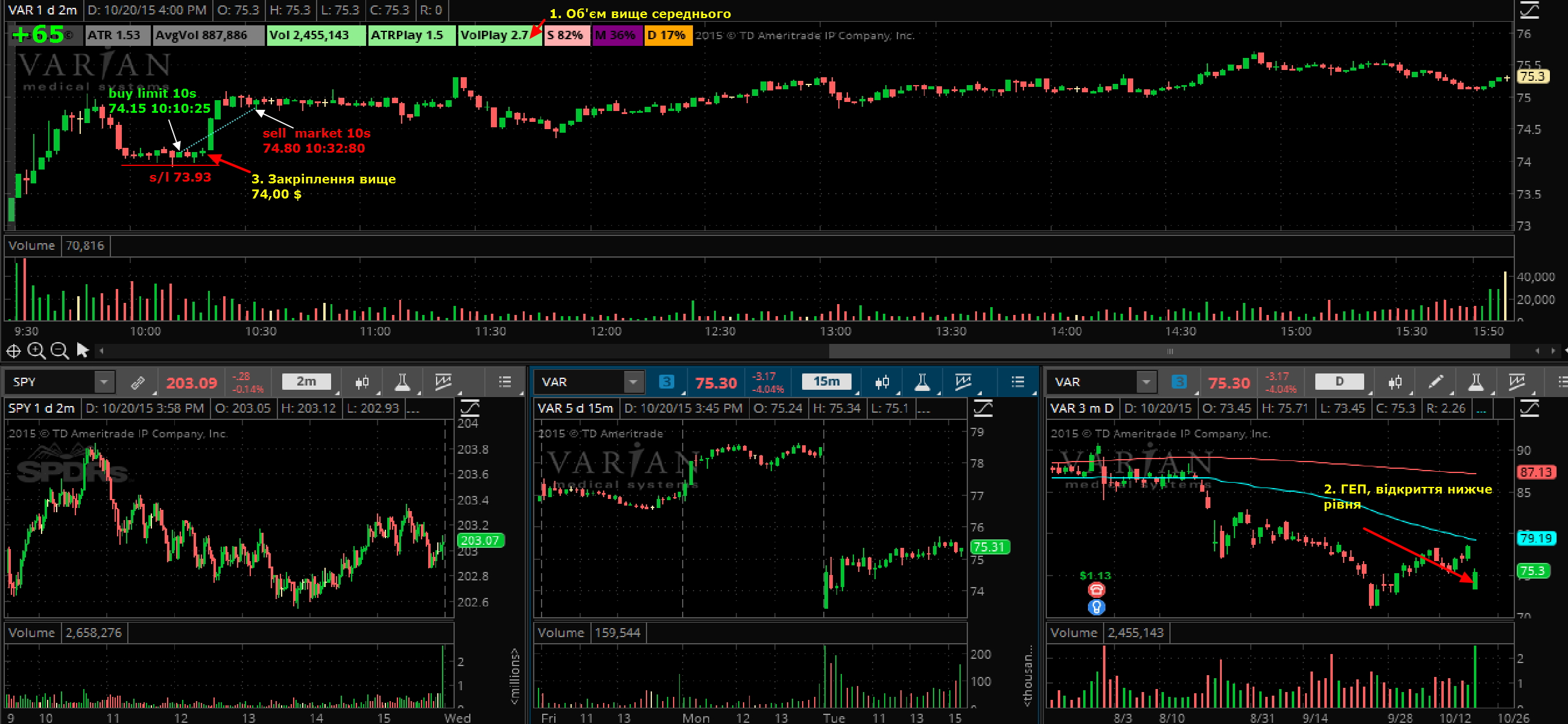Click the ATR 1.53 label
Viewport: 1568px width, 724px height.
click(118, 36)
